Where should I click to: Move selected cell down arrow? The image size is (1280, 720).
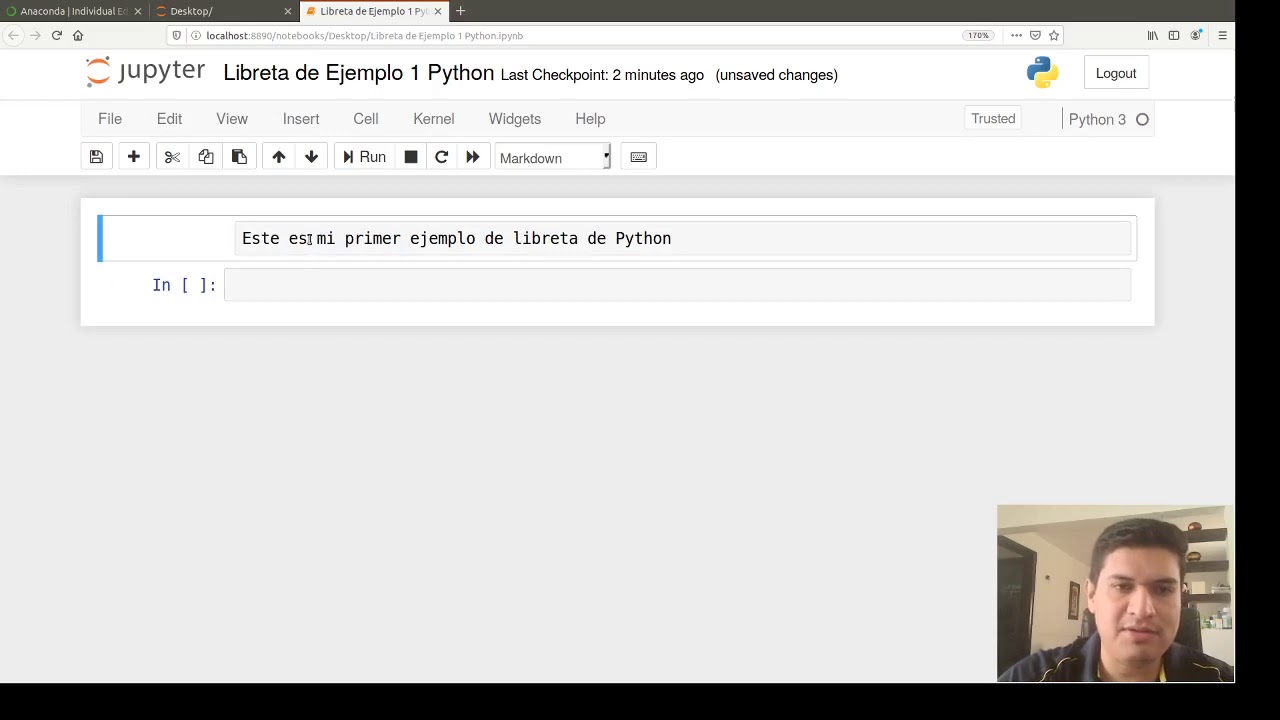311,157
